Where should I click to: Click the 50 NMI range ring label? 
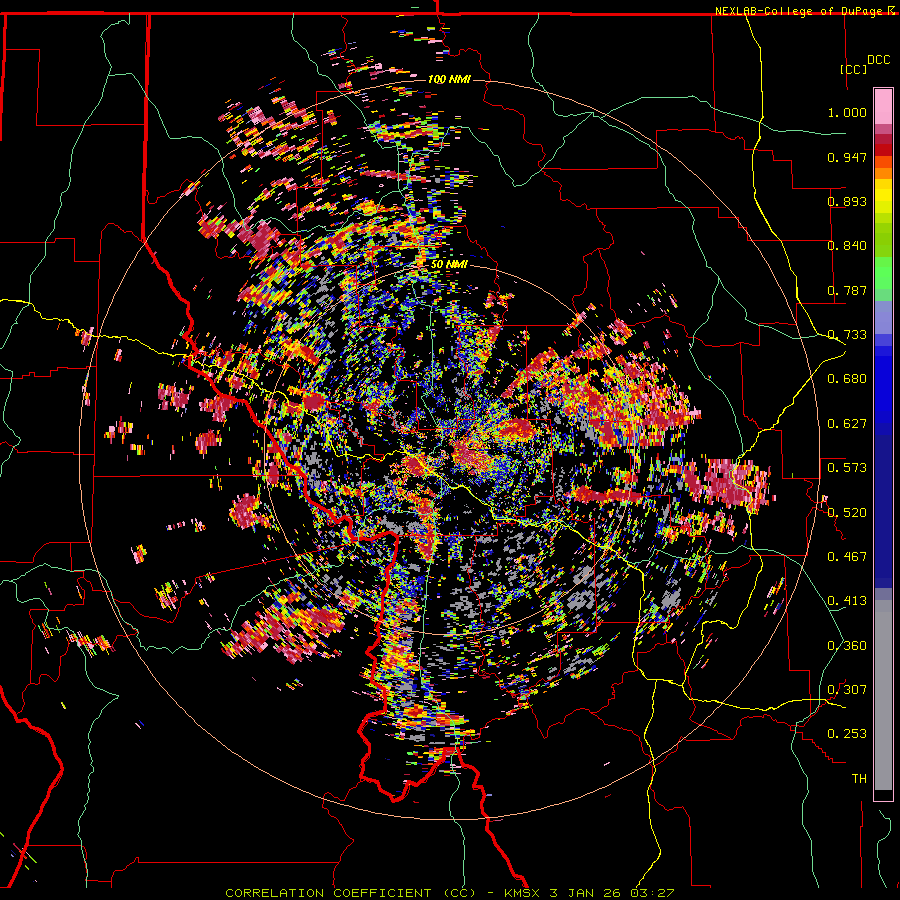click(x=449, y=264)
